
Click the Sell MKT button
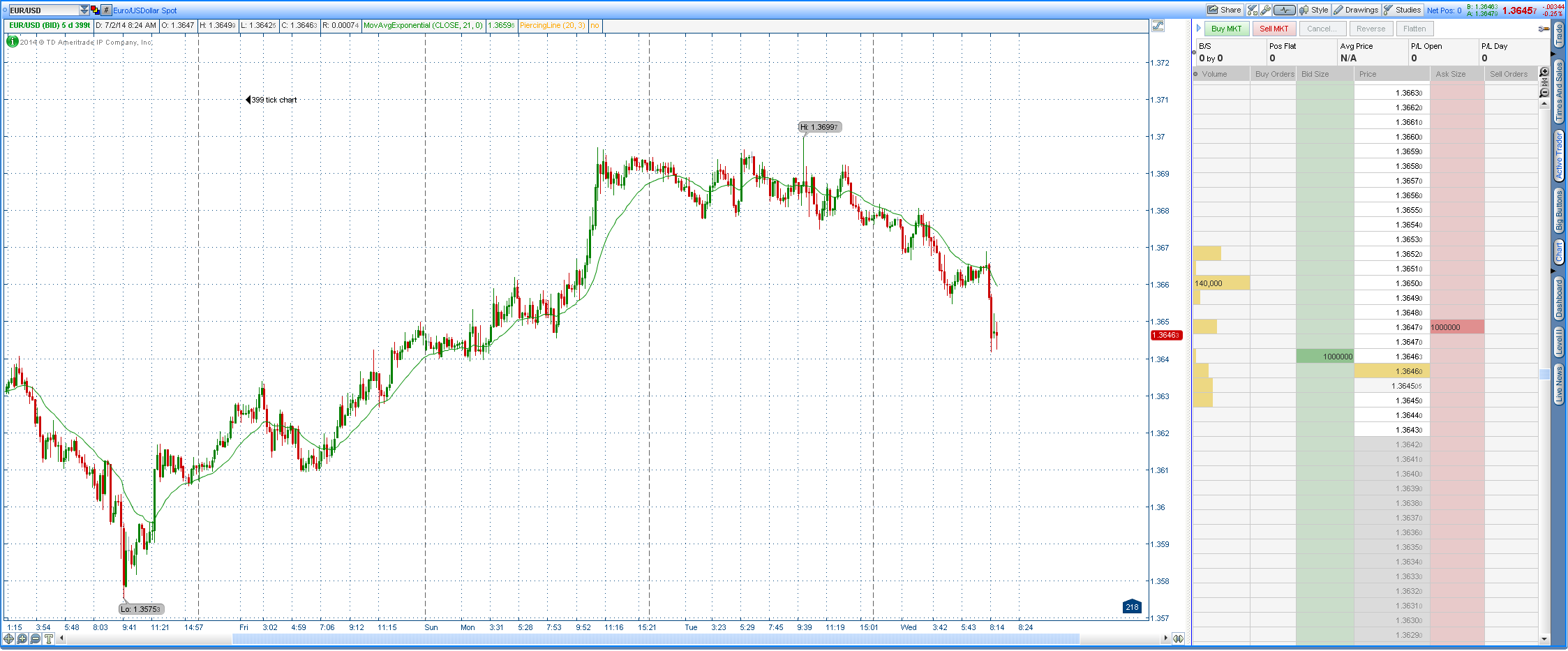tap(1274, 29)
